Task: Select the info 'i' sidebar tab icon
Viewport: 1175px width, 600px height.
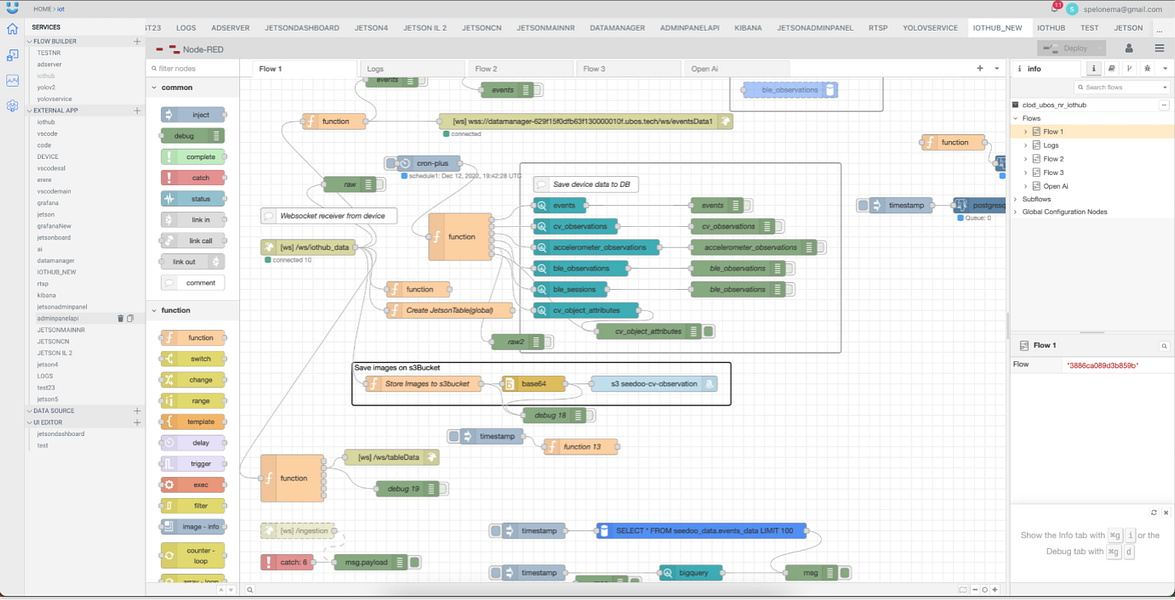Action: coord(1093,68)
